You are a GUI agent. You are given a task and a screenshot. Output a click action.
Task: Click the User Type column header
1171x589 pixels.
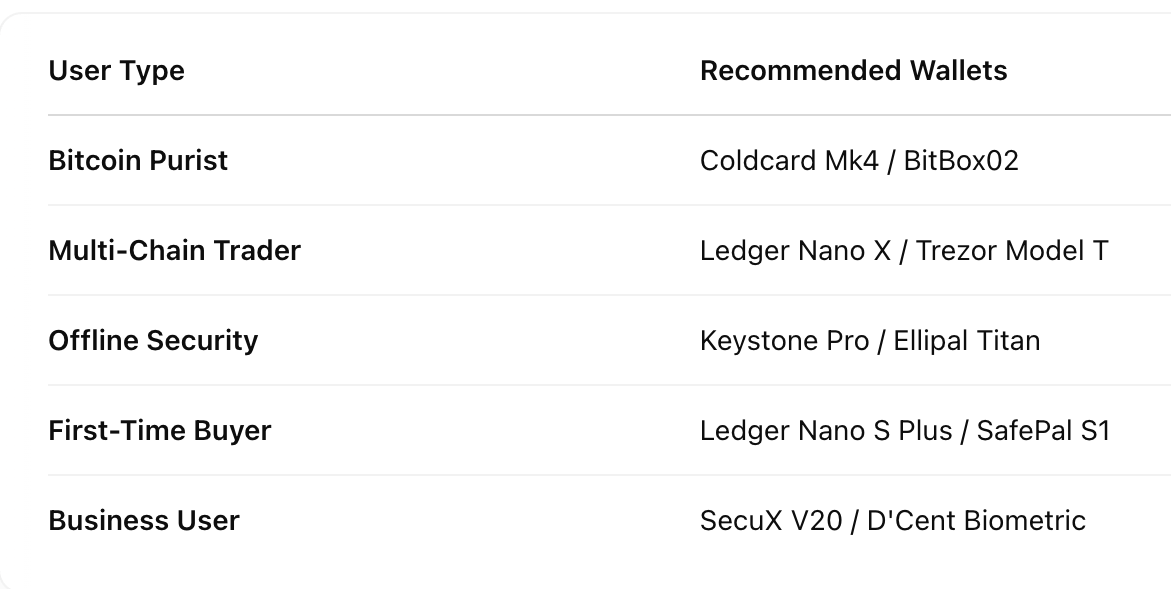[x=116, y=71]
